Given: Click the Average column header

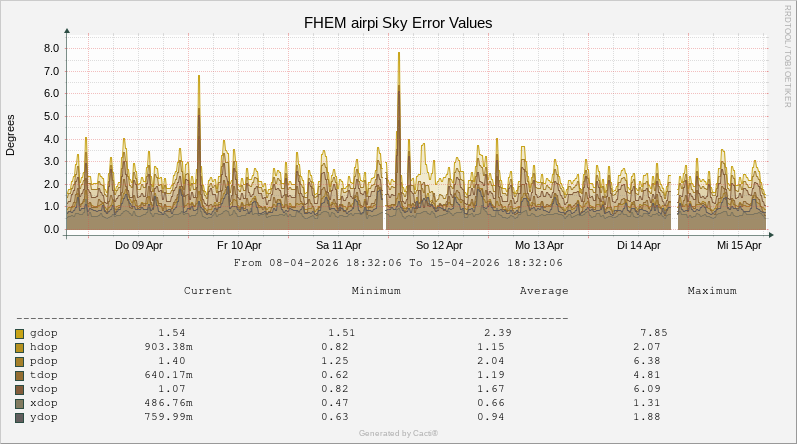Looking at the screenshot, I should (x=544, y=291).
